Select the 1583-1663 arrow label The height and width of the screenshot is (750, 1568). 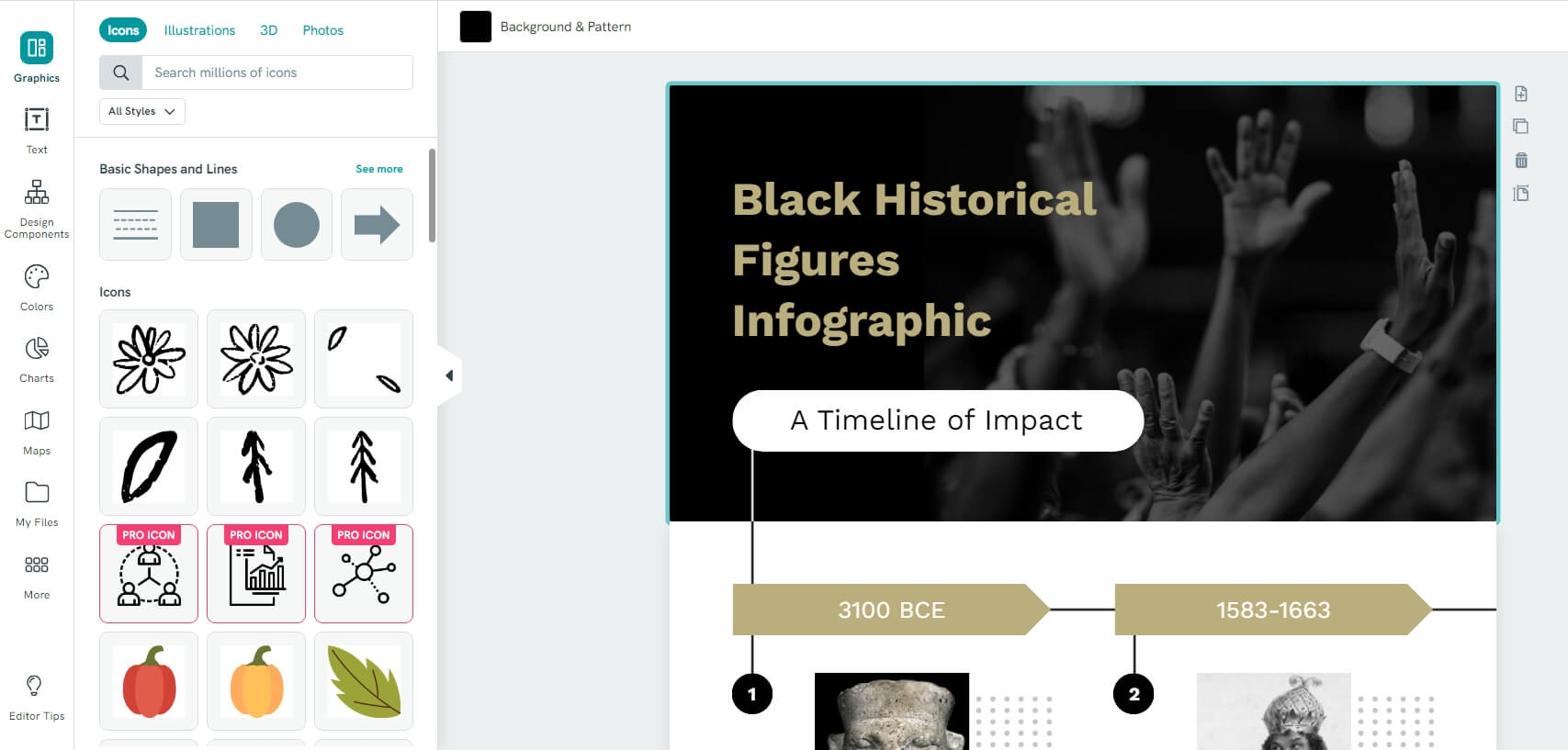(x=1273, y=610)
